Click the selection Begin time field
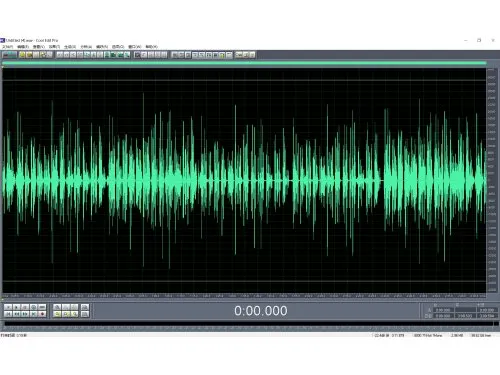 (443, 310)
